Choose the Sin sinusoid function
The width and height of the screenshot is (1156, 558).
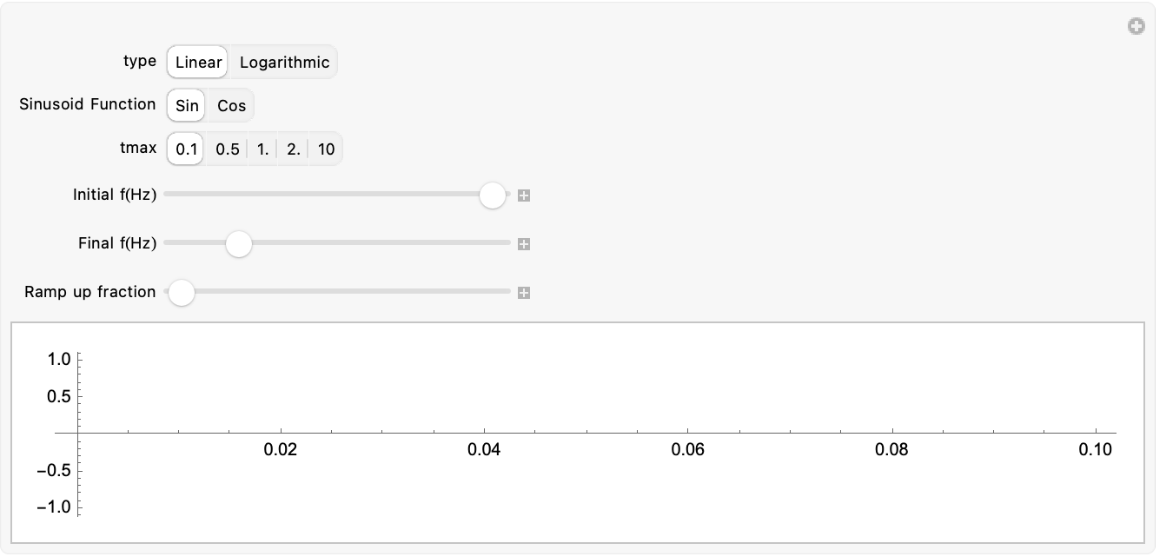coord(186,105)
